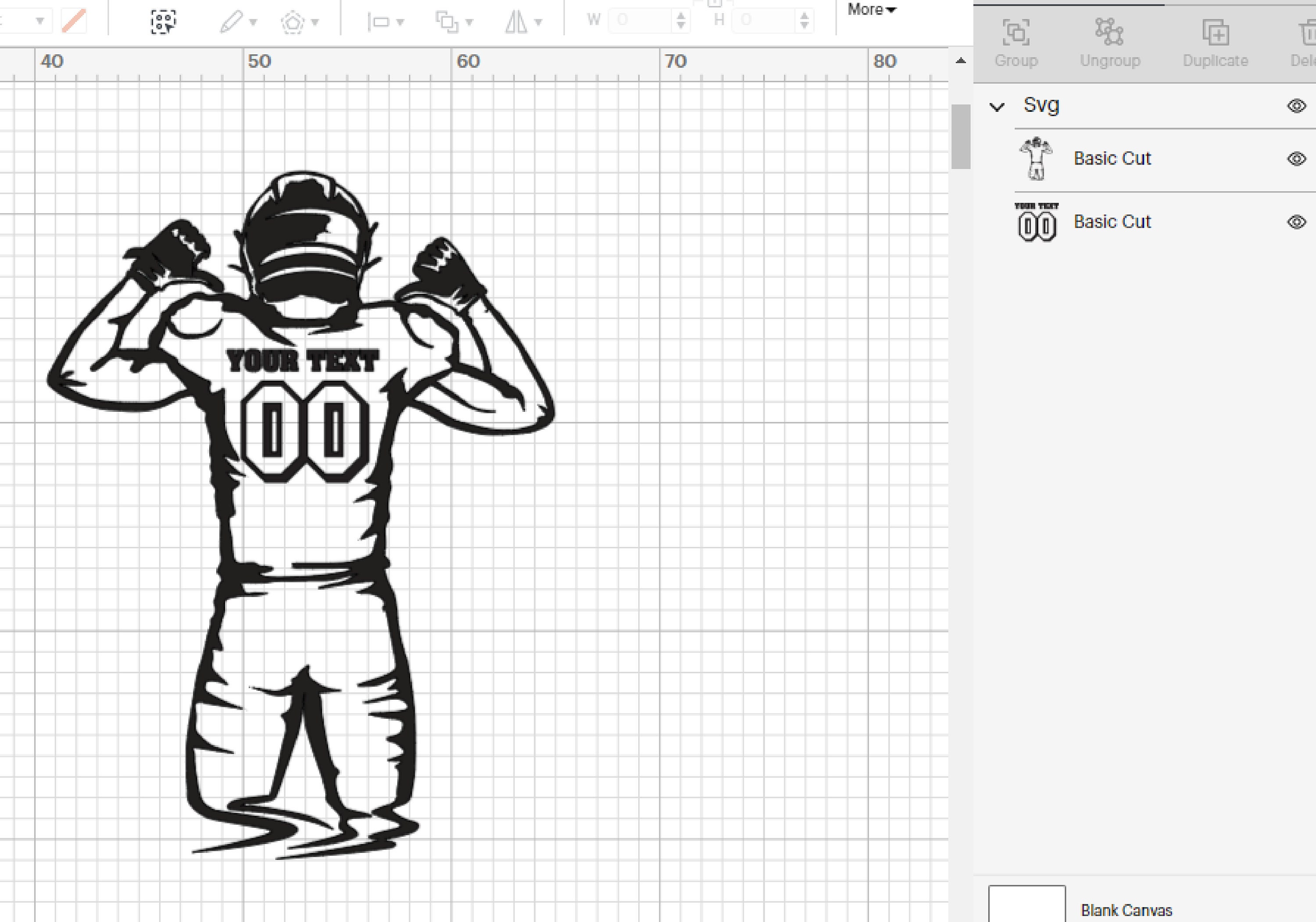Screen dimensions: 1316x922
Task: Hide the YOUR TEXT 00 Basic Cut layer
Action: 1295,222
